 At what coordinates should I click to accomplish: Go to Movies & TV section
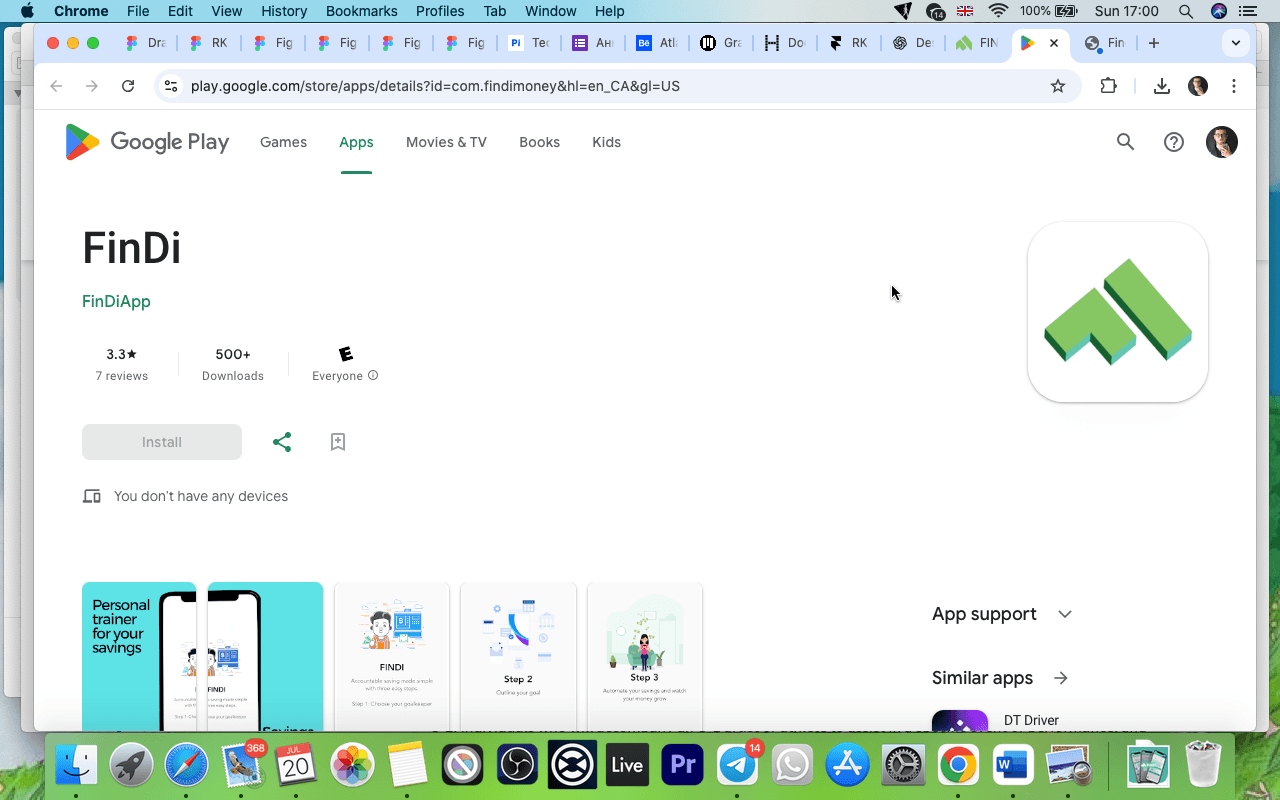[446, 142]
